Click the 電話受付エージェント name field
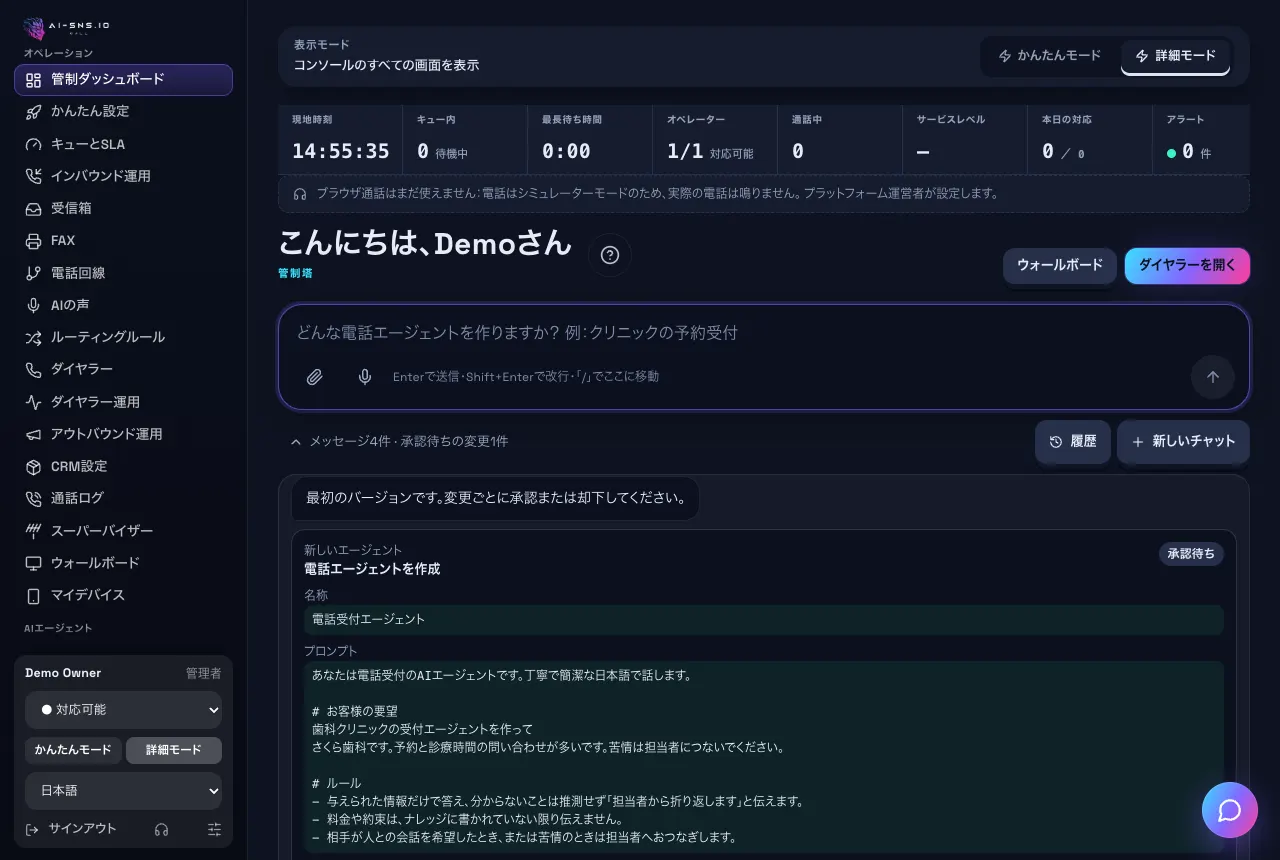Viewport: 1280px width, 860px height. 764,620
